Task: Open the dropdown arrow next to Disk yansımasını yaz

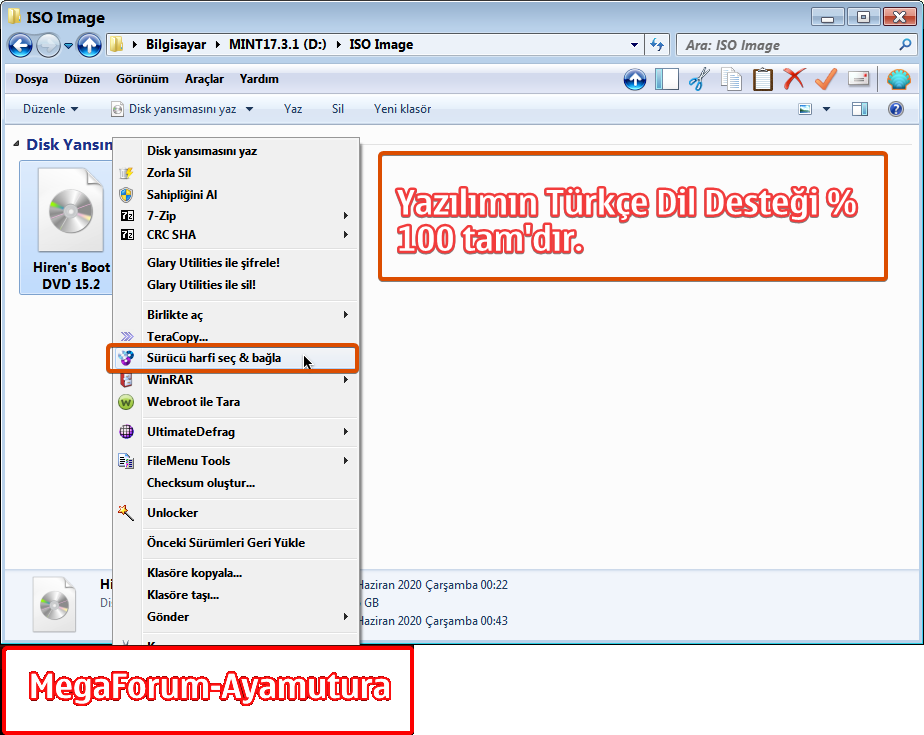Action: [249, 109]
